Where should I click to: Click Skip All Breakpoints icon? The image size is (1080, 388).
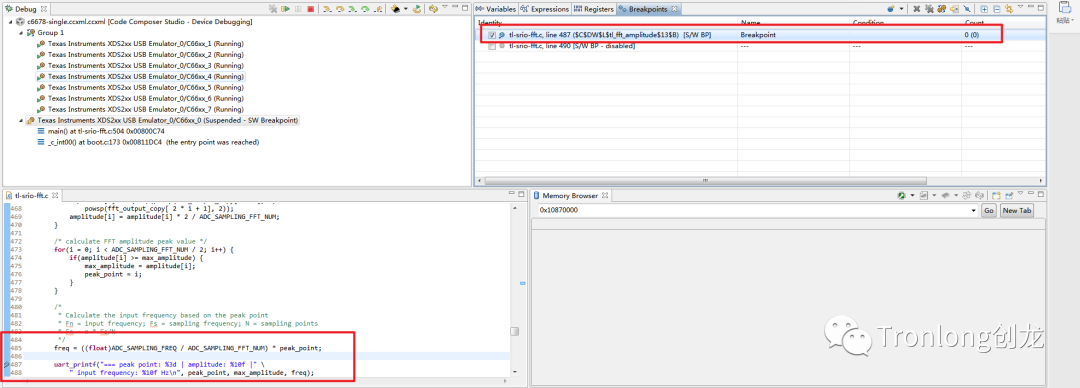967,9
